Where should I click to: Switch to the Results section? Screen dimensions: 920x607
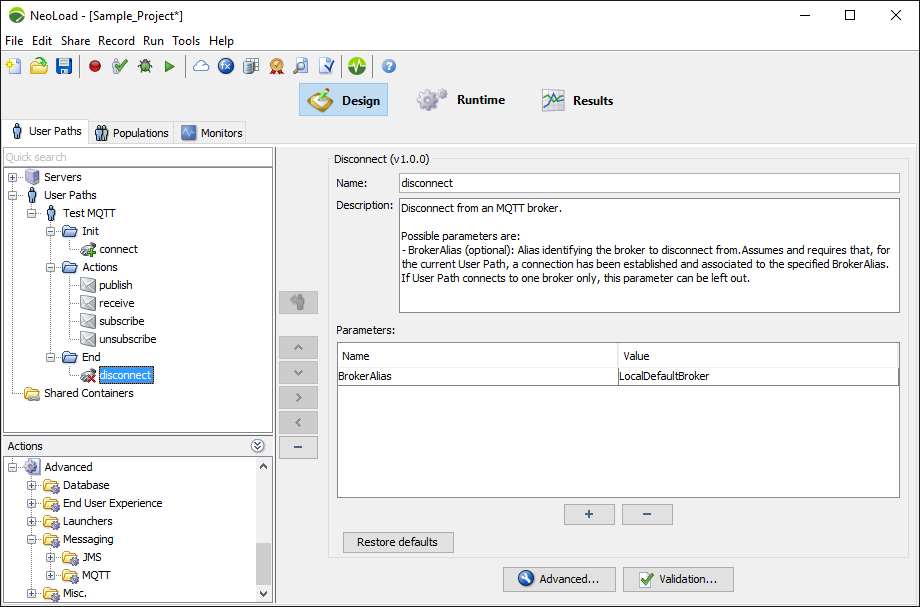point(577,100)
